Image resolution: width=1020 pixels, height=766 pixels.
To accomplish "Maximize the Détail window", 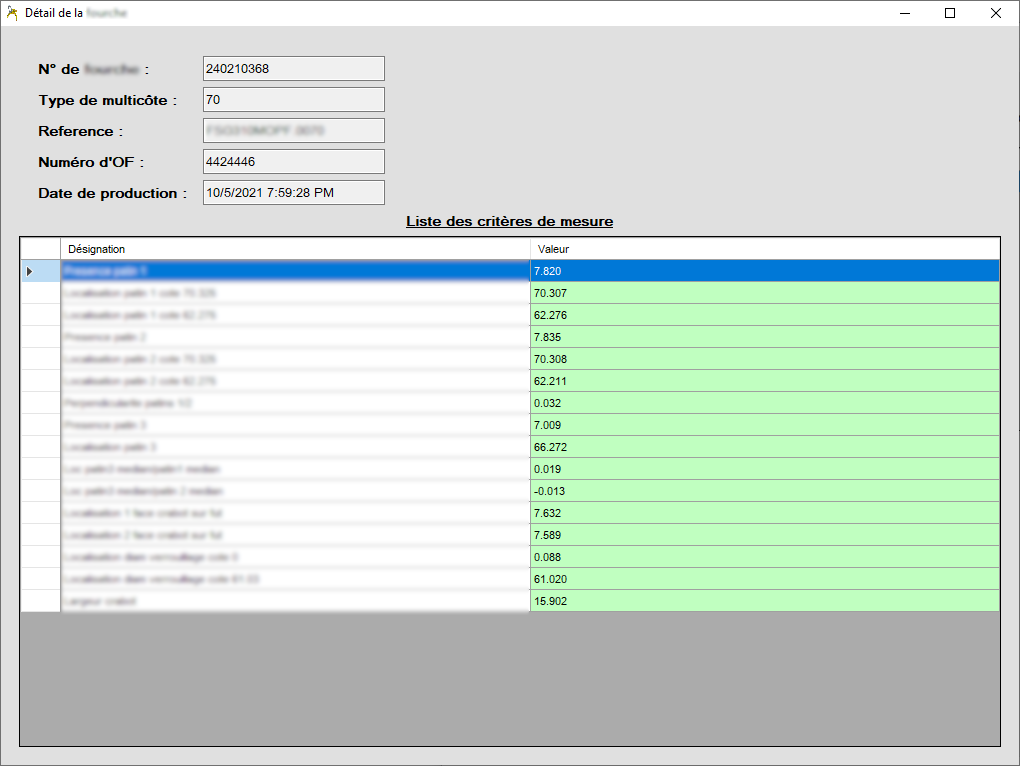I will [950, 13].
